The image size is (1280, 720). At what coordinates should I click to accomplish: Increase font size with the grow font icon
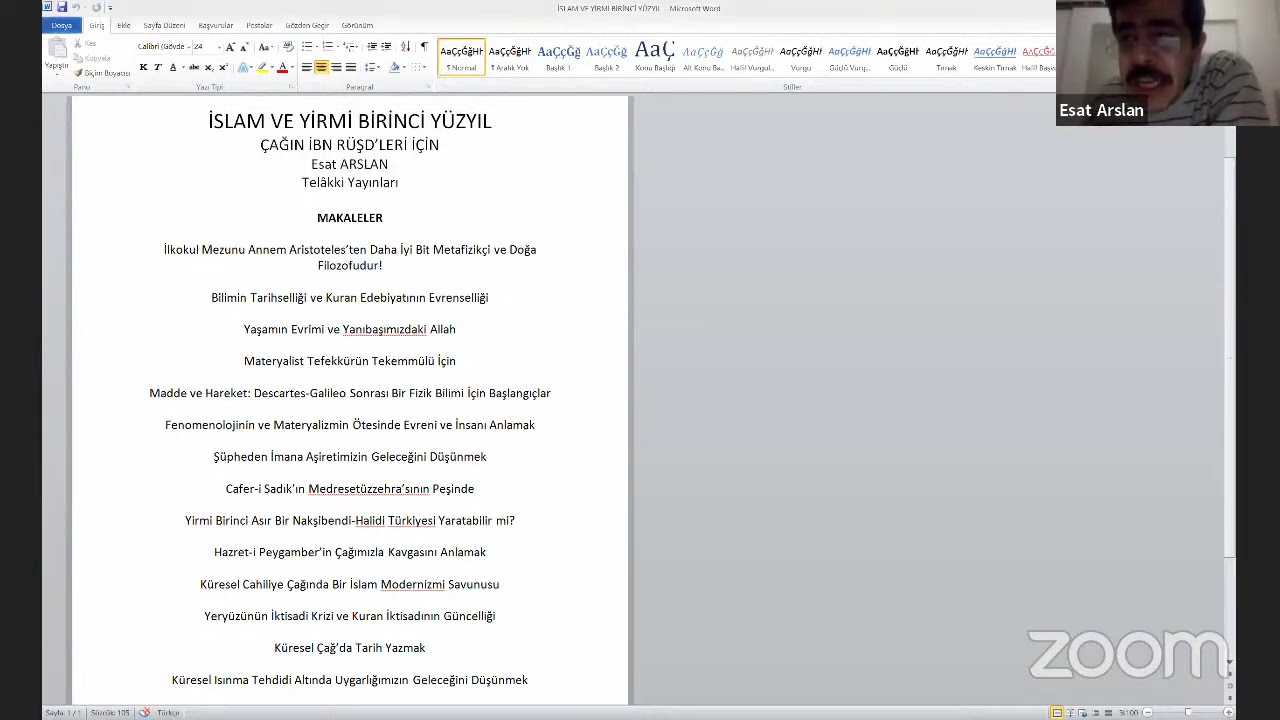[x=230, y=47]
